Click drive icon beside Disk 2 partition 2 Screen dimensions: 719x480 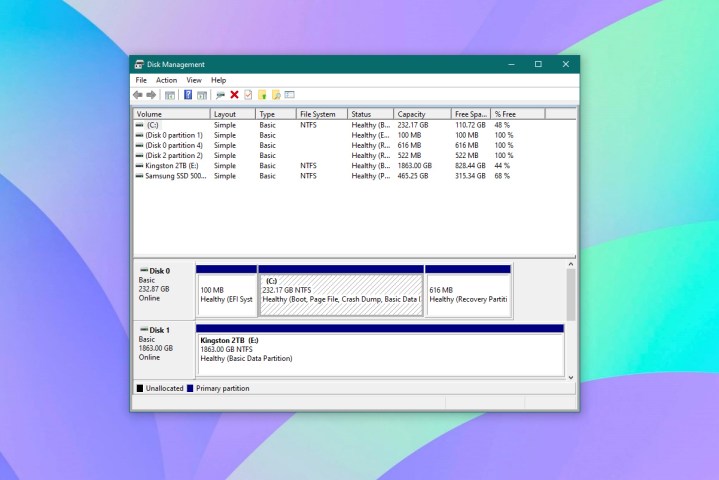coord(139,155)
